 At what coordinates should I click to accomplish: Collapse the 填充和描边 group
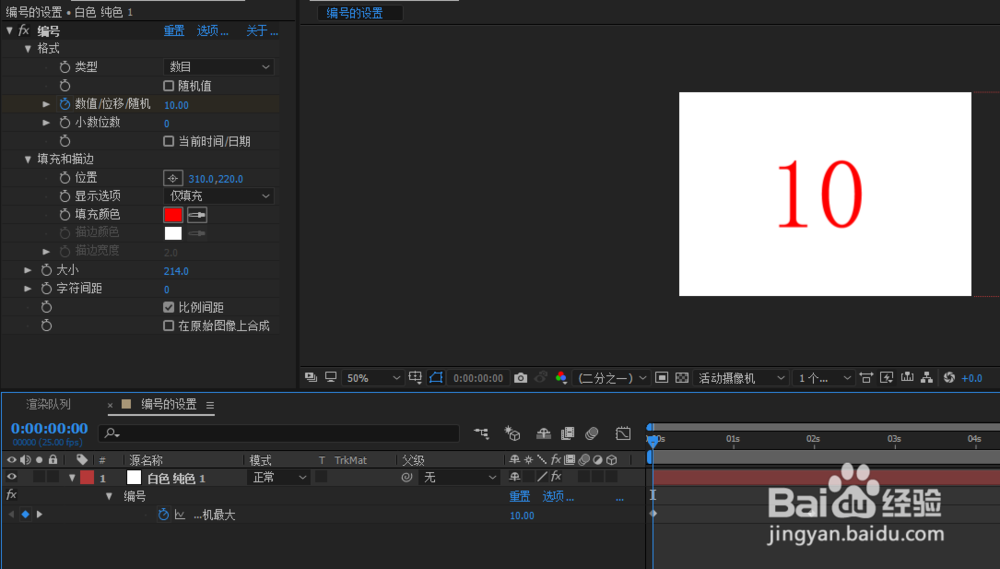tap(27, 159)
